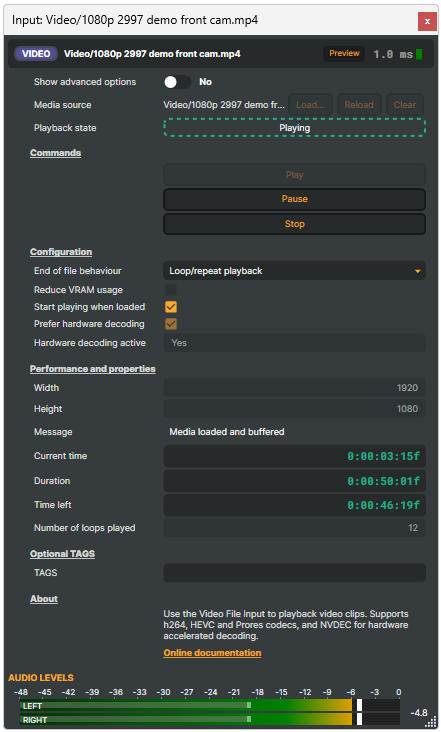The image size is (441, 732).
Task: Click the Preview button in header
Action: tap(344, 54)
